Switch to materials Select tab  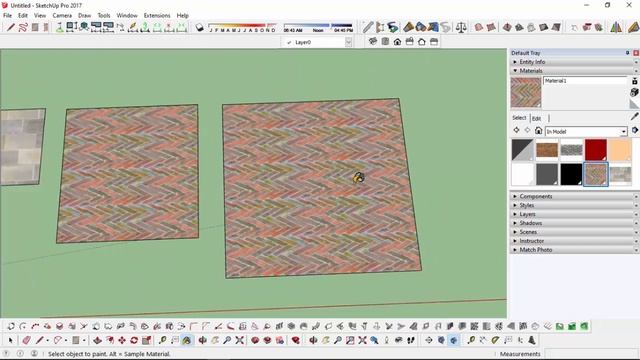pyautogui.click(x=519, y=118)
